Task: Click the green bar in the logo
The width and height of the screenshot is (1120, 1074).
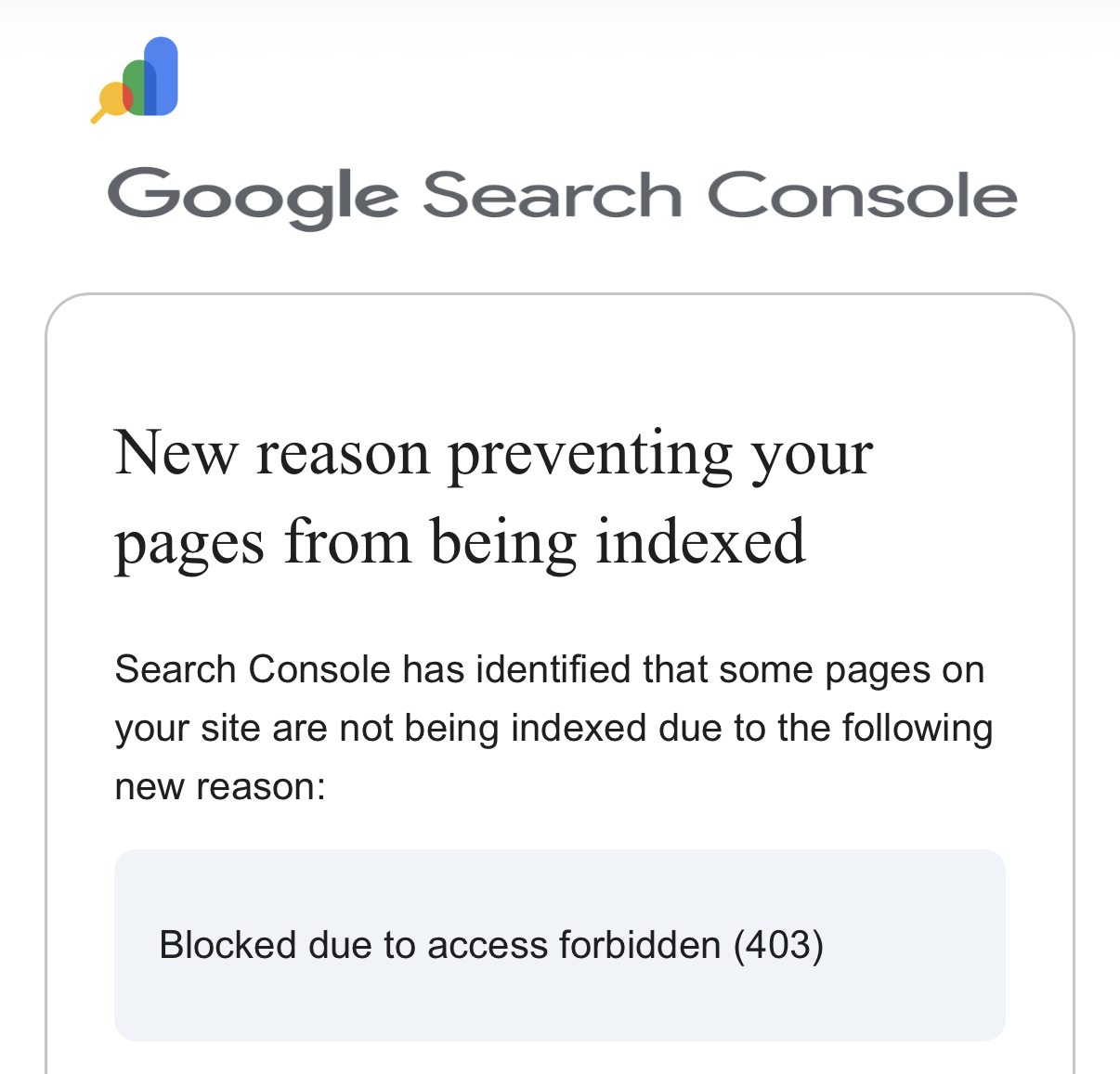Action: coord(137,87)
